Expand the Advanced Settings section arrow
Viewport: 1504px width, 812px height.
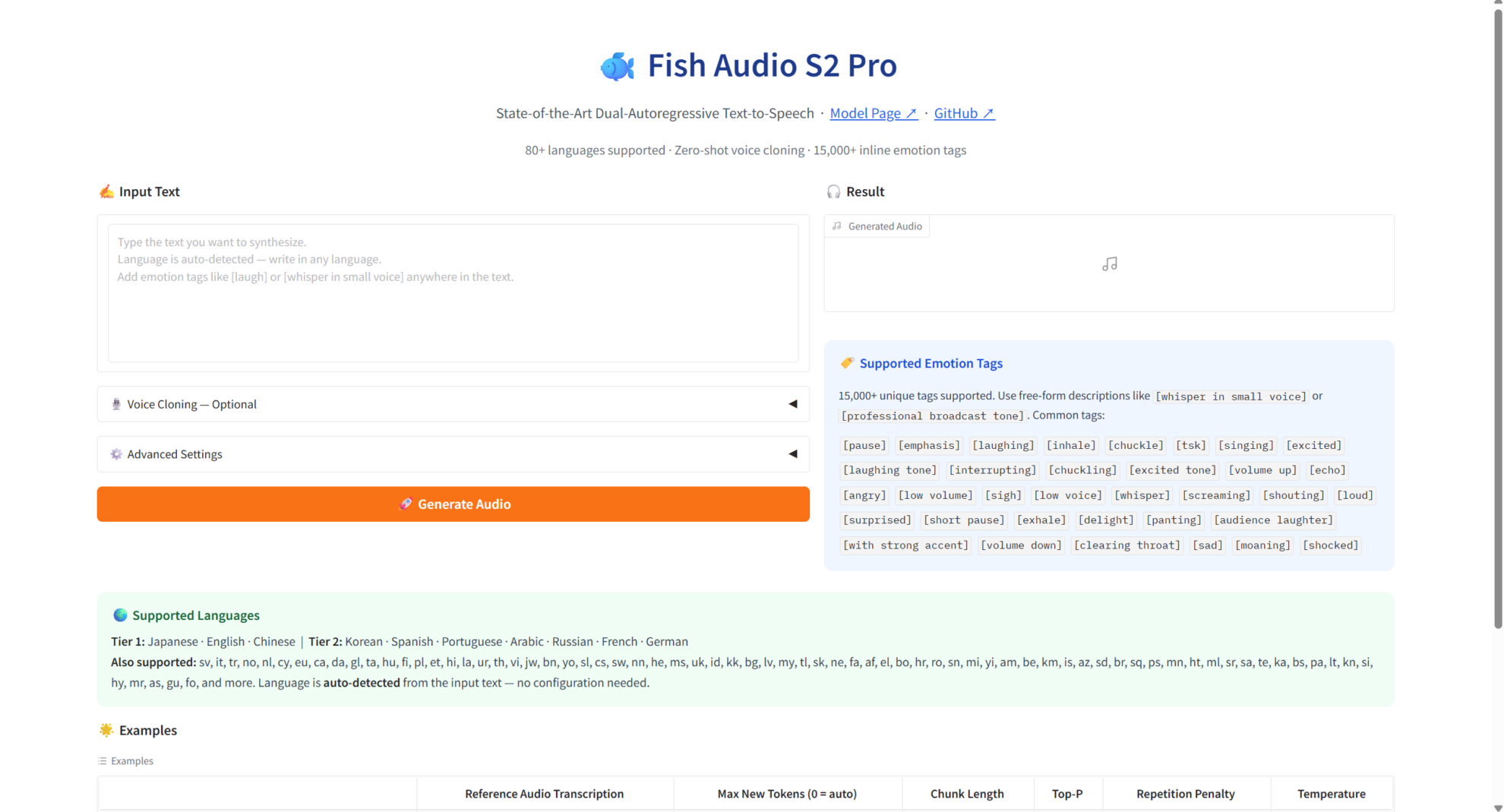click(x=792, y=454)
